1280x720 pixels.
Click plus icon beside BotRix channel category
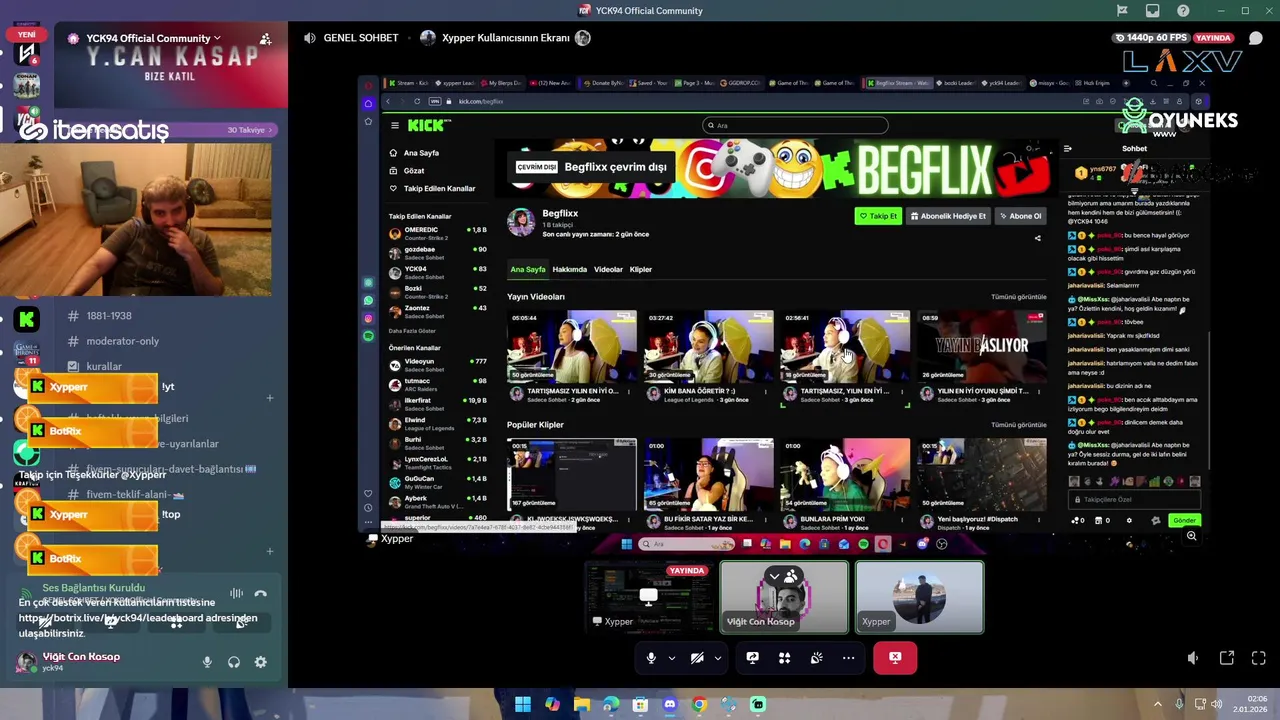click(270, 551)
